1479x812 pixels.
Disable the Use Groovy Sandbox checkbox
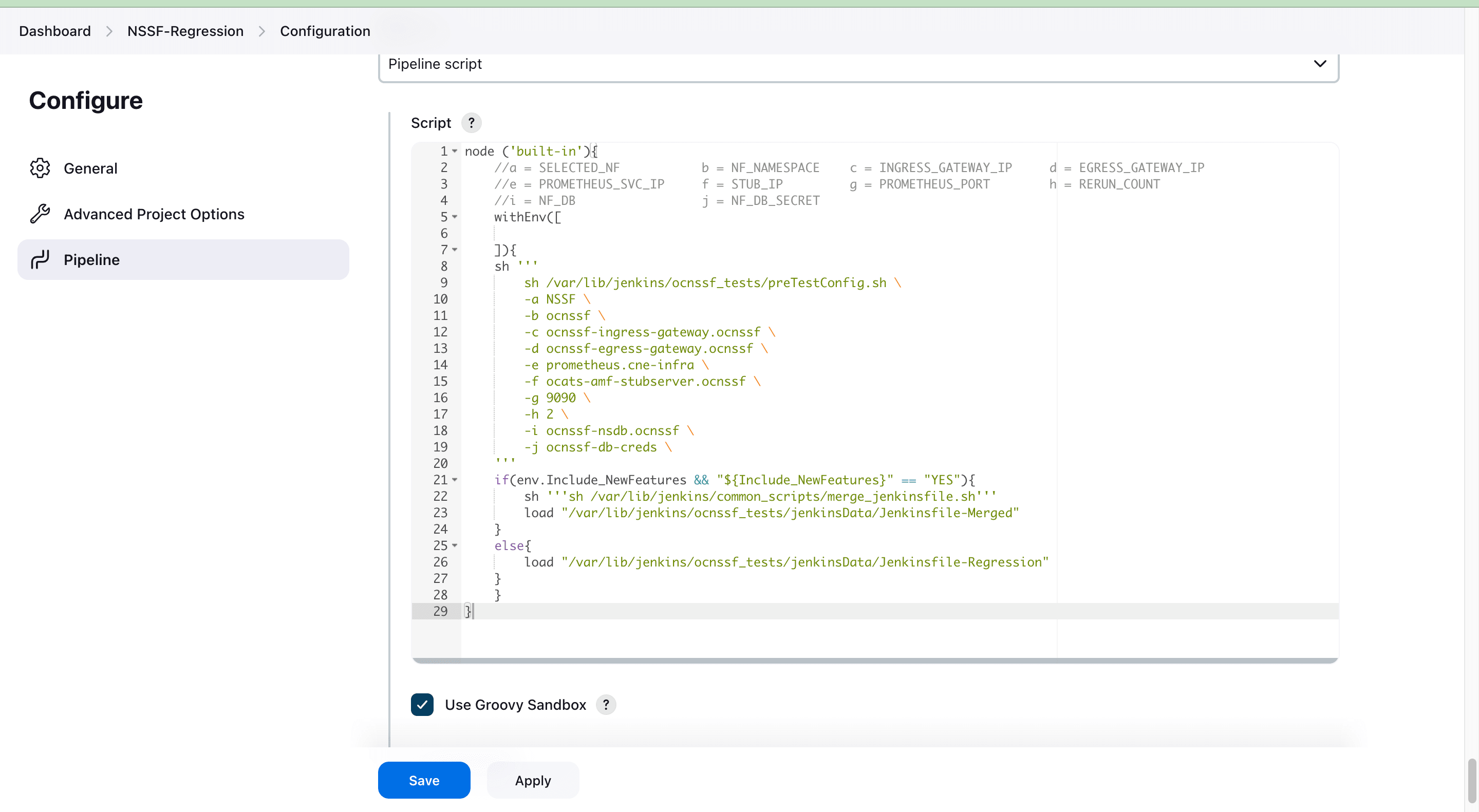(x=423, y=704)
